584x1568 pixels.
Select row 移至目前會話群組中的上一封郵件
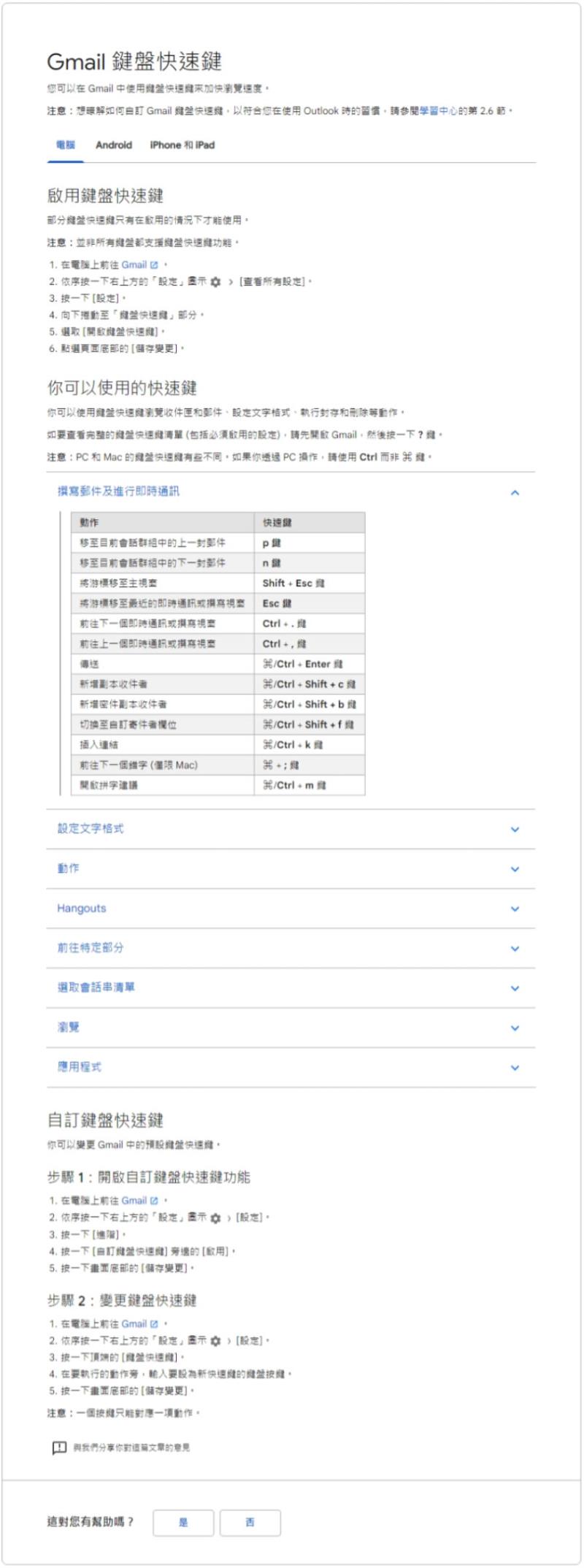pyautogui.click(x=218, y=543)
